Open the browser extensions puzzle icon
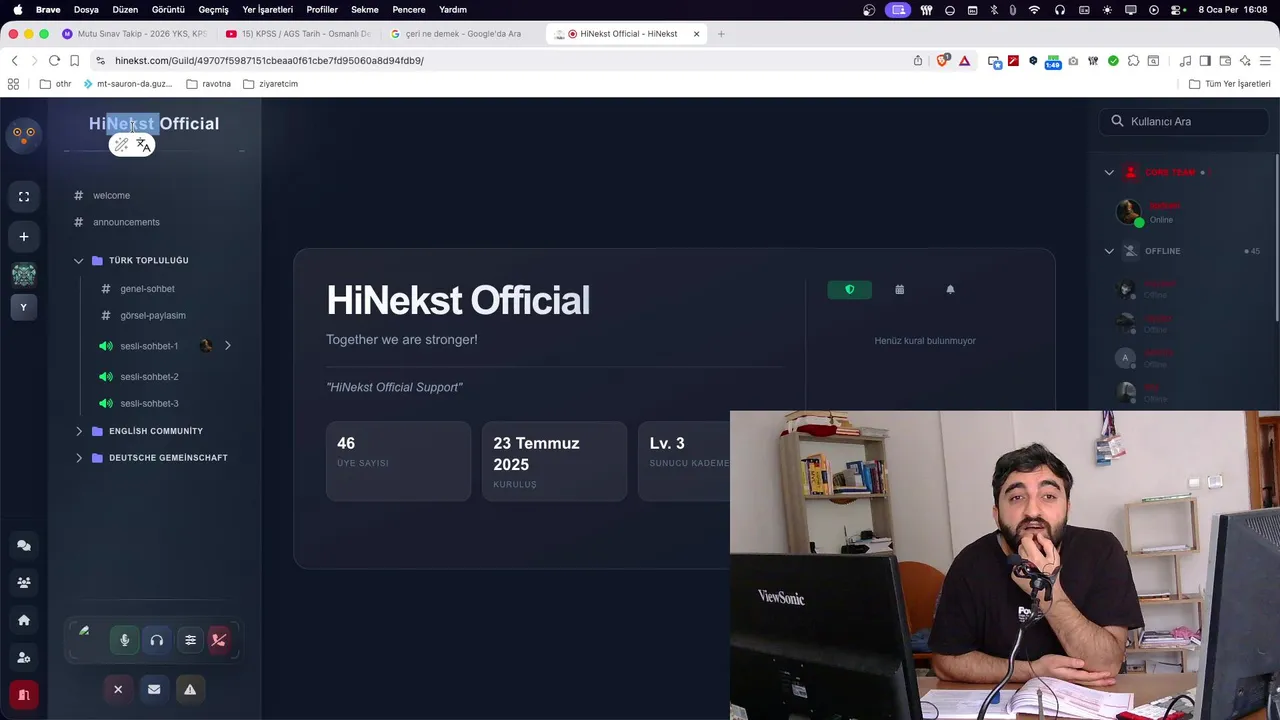This screenshot has height=720, width=1280. pos(1133,61)
